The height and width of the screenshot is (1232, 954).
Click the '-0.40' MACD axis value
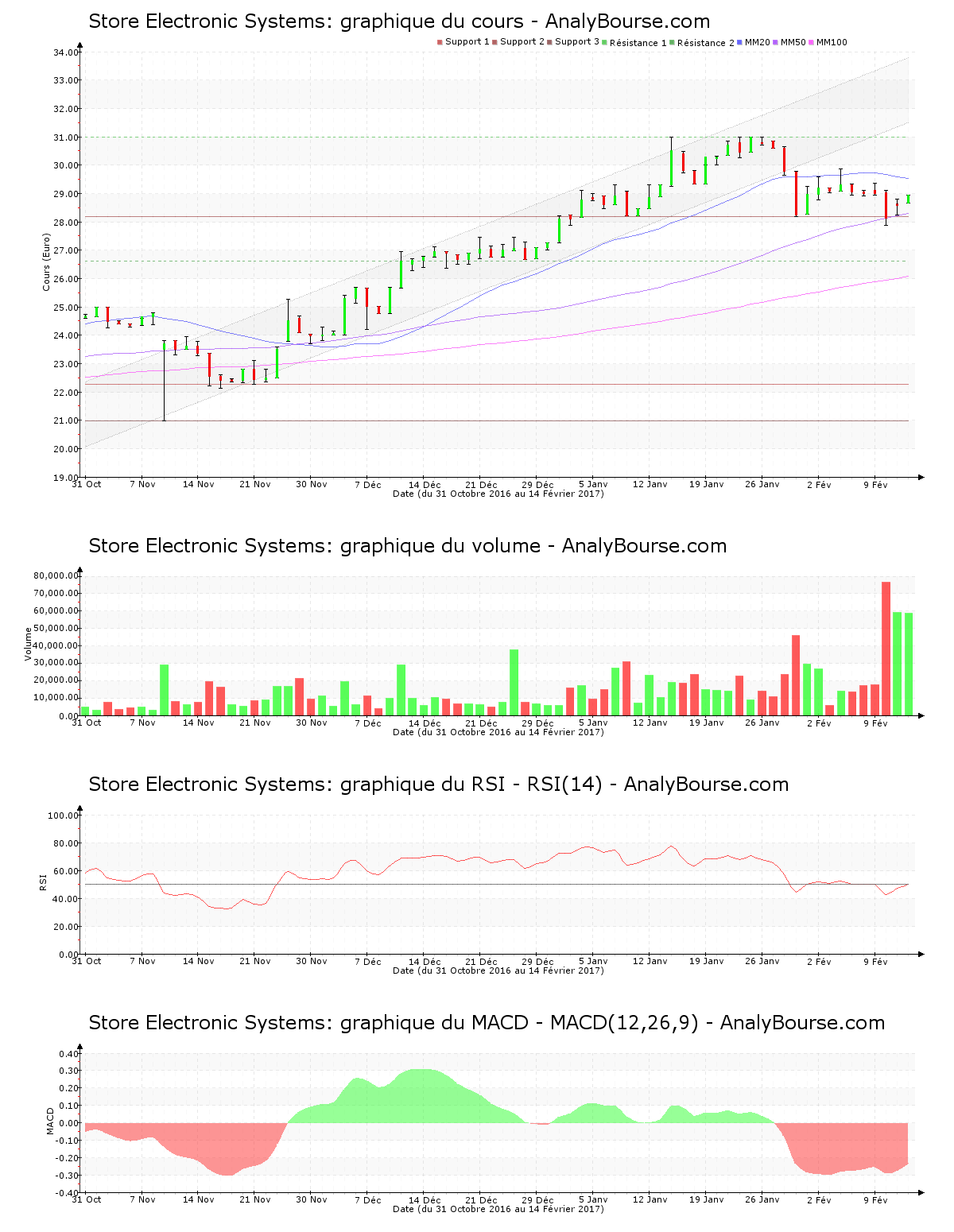click(x=68, y=1193)
